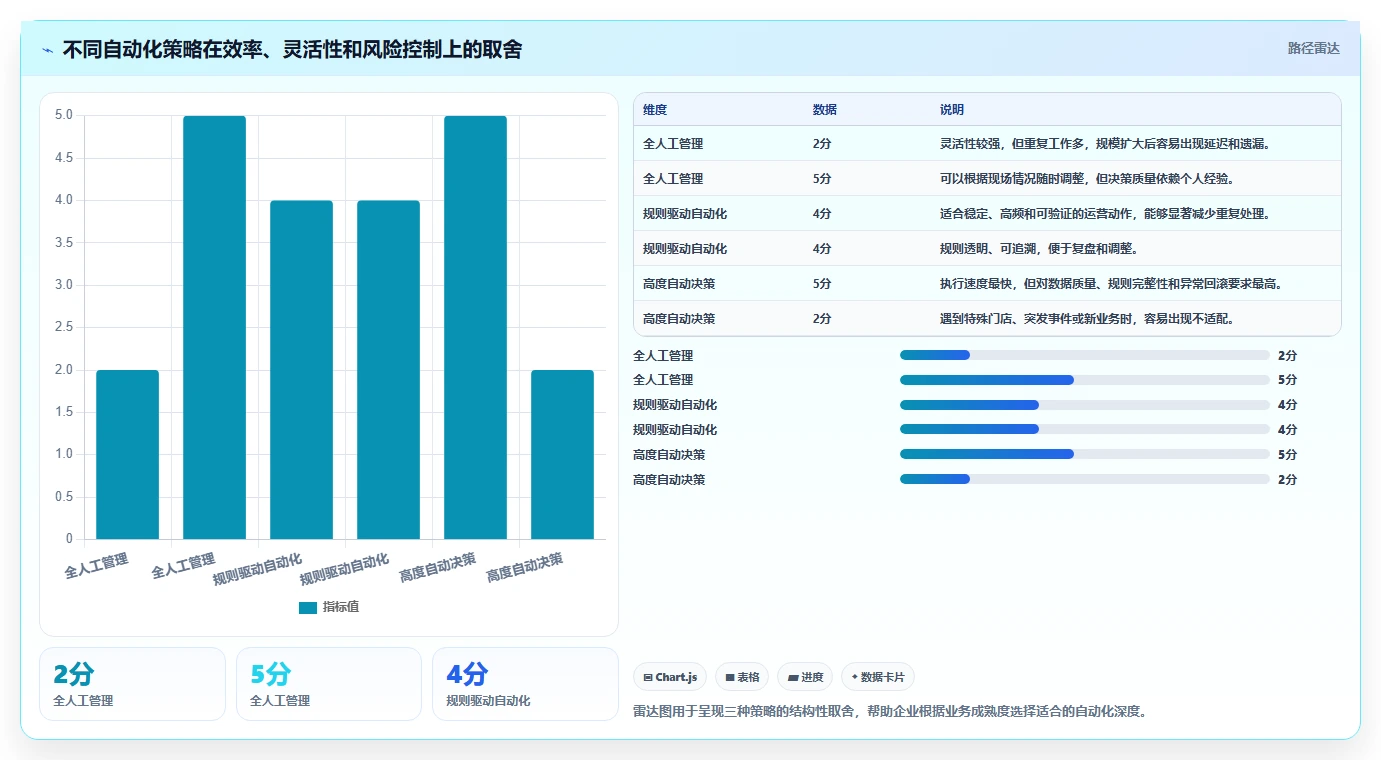This screenshot has height=760, width=1381.
Task: Select the 全人工管理 bar with value 5
Action: pos(214,328)
